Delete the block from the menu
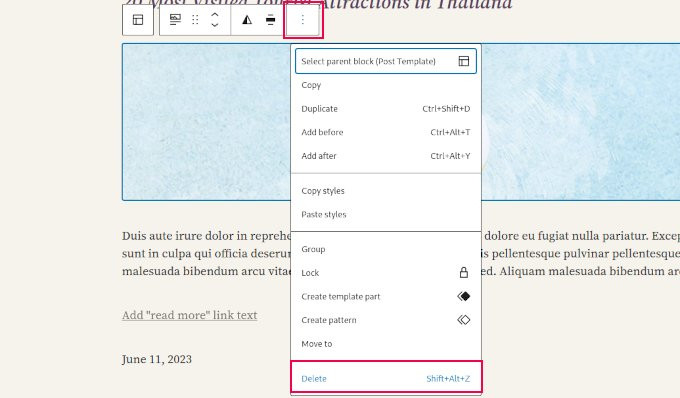This screenshot has width=680, height=398. click(x=386, y=378)
